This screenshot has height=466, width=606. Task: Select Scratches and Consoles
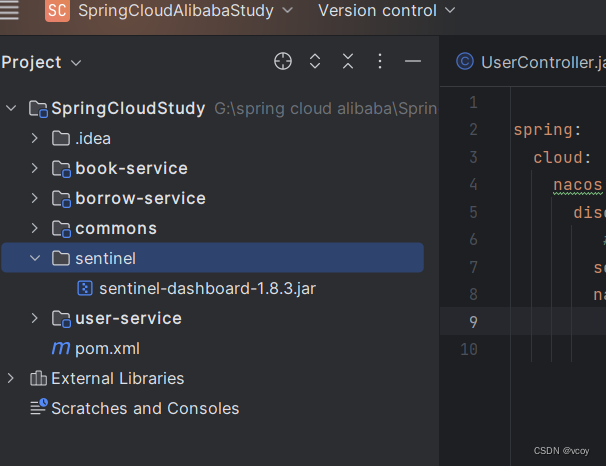tap(145, 408)
